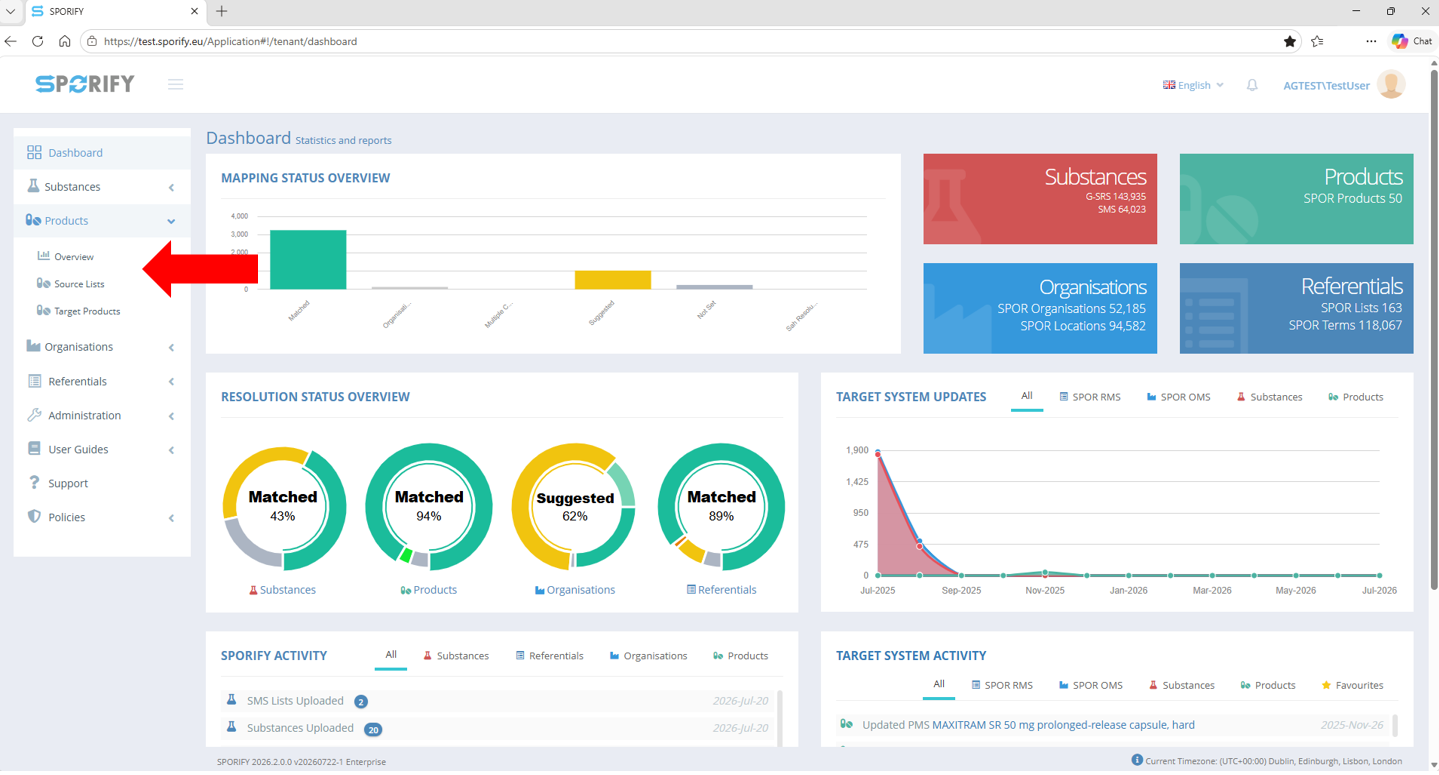Open AGTEST\TestUser account name

click(x=1326, y=85)
